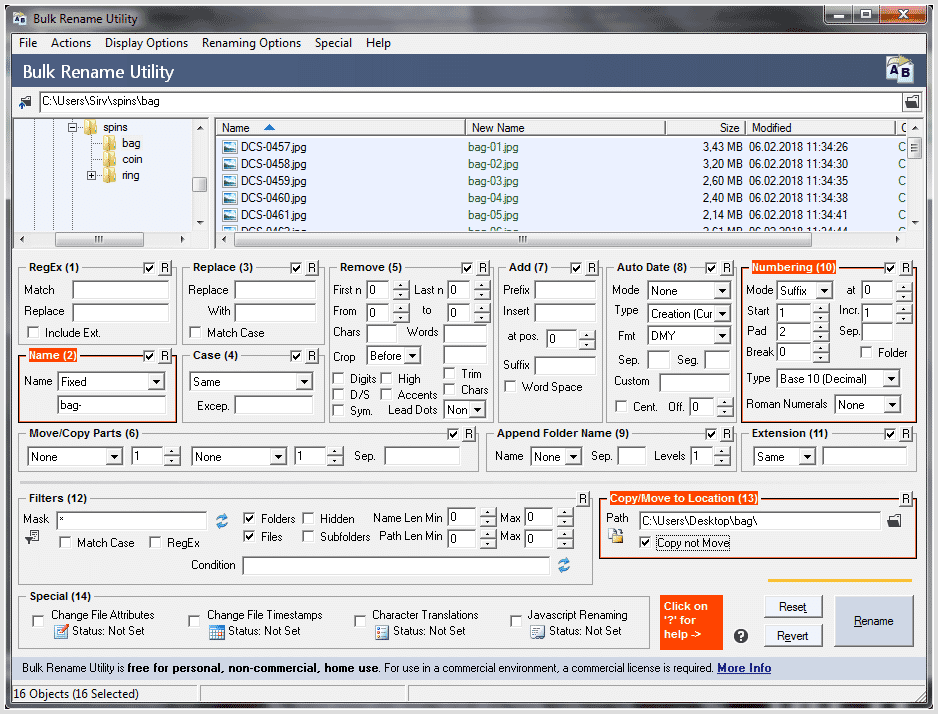Expand the ring folder tree node

(x=91, y=175)
